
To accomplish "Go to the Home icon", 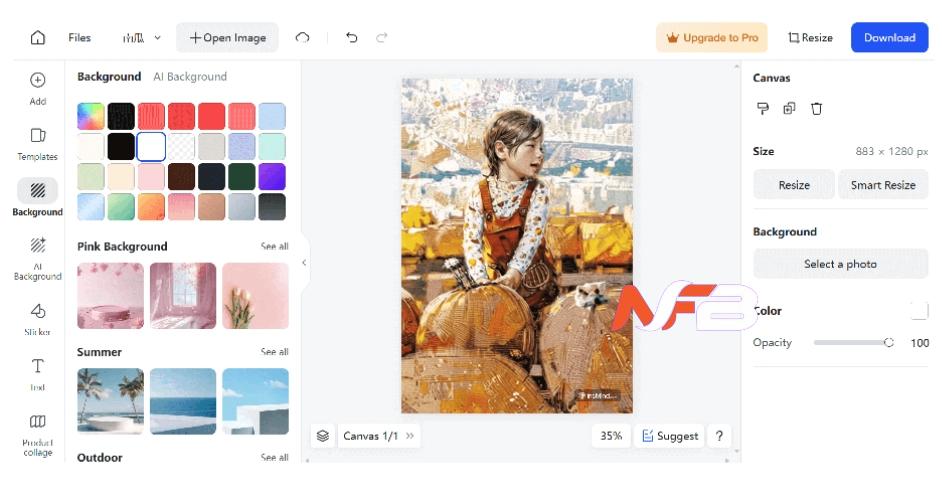I will [38, 37].
